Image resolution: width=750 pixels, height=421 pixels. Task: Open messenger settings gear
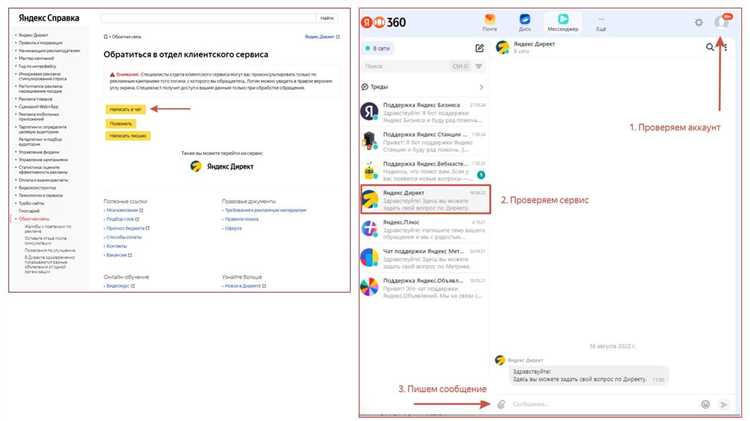[x=699, y=22]
